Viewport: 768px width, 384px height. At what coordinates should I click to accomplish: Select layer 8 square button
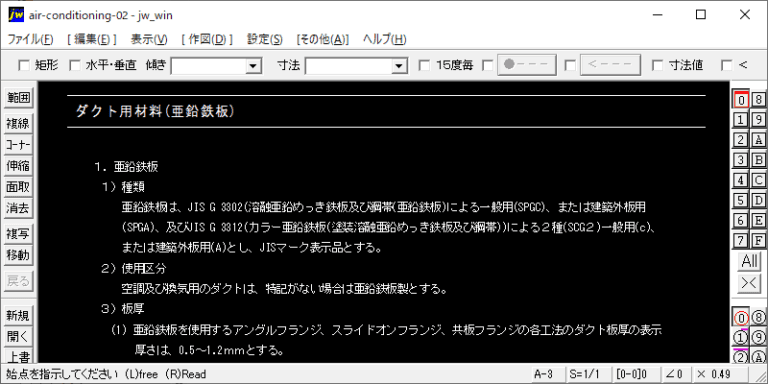[x=759, y=99]
